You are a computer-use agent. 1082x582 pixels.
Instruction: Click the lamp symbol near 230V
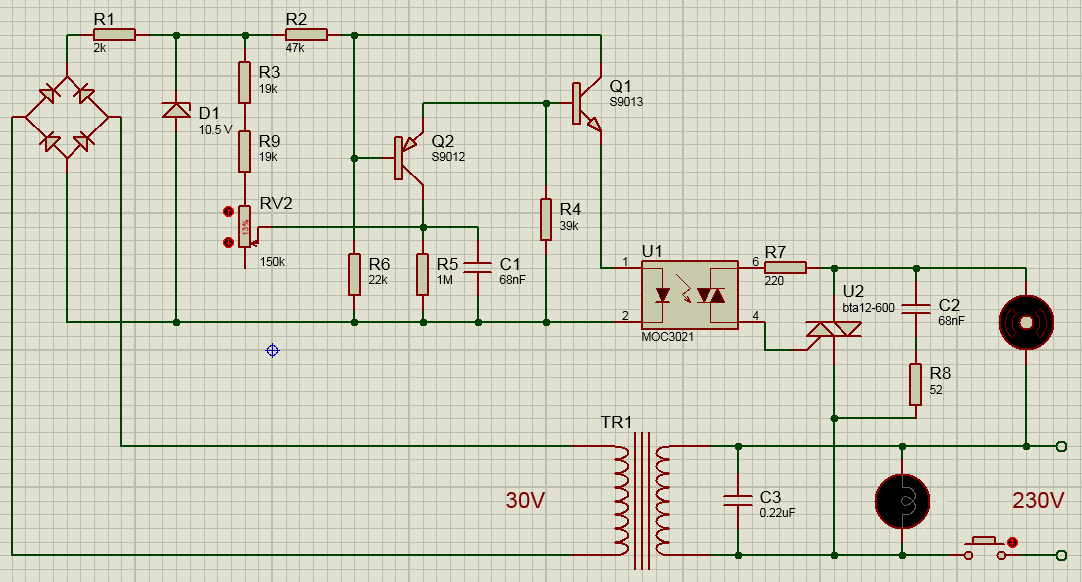(902, 500)
